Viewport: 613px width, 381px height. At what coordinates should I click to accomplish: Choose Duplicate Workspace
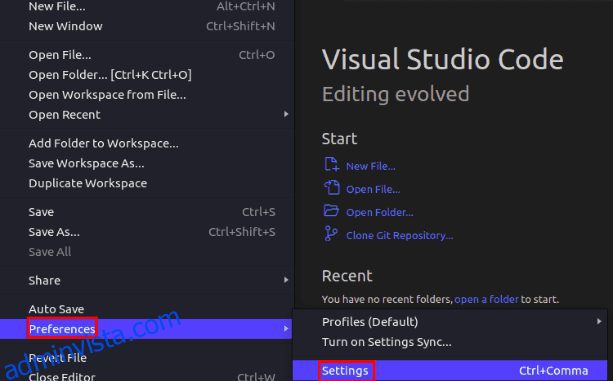(x=147, y=183)
